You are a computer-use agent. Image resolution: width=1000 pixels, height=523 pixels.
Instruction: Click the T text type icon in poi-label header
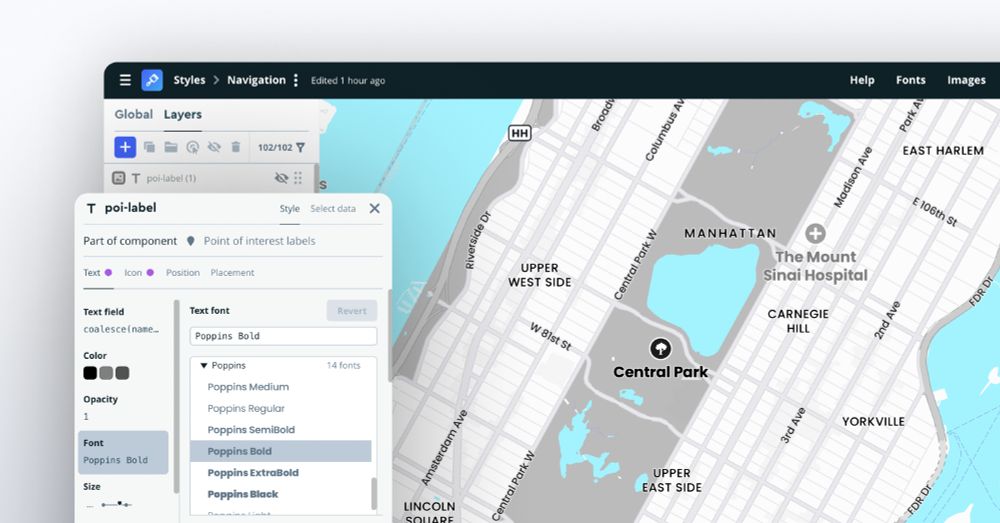click(x=91, y=209)
